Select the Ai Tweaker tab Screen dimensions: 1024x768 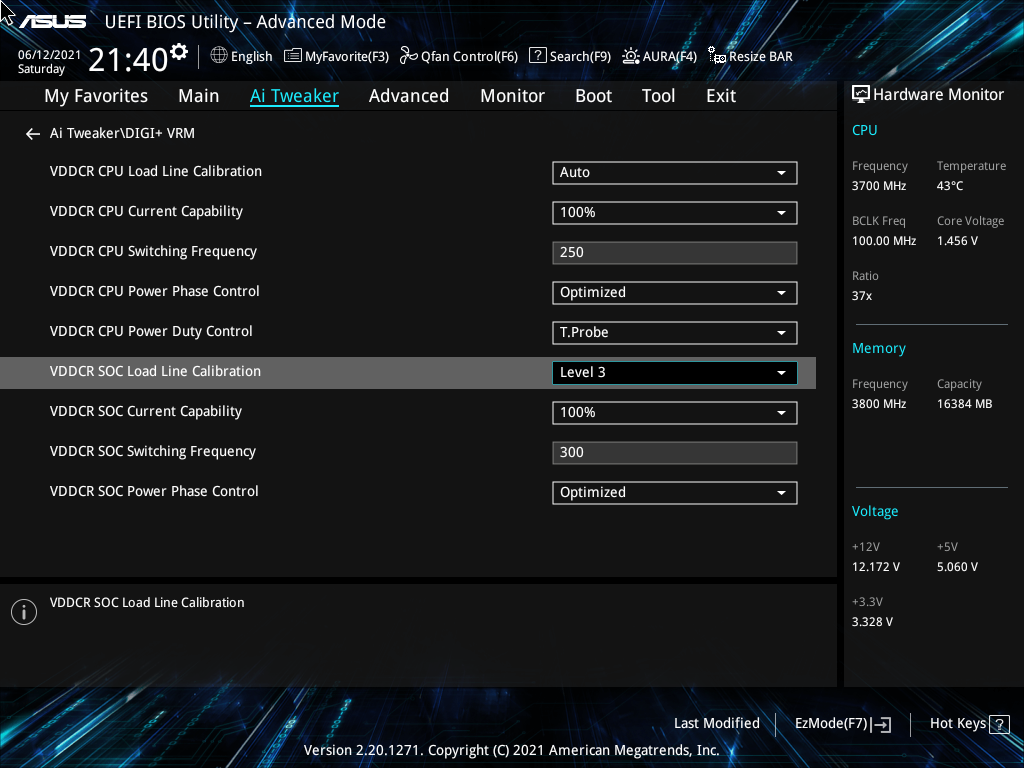(x=294, y=96)
